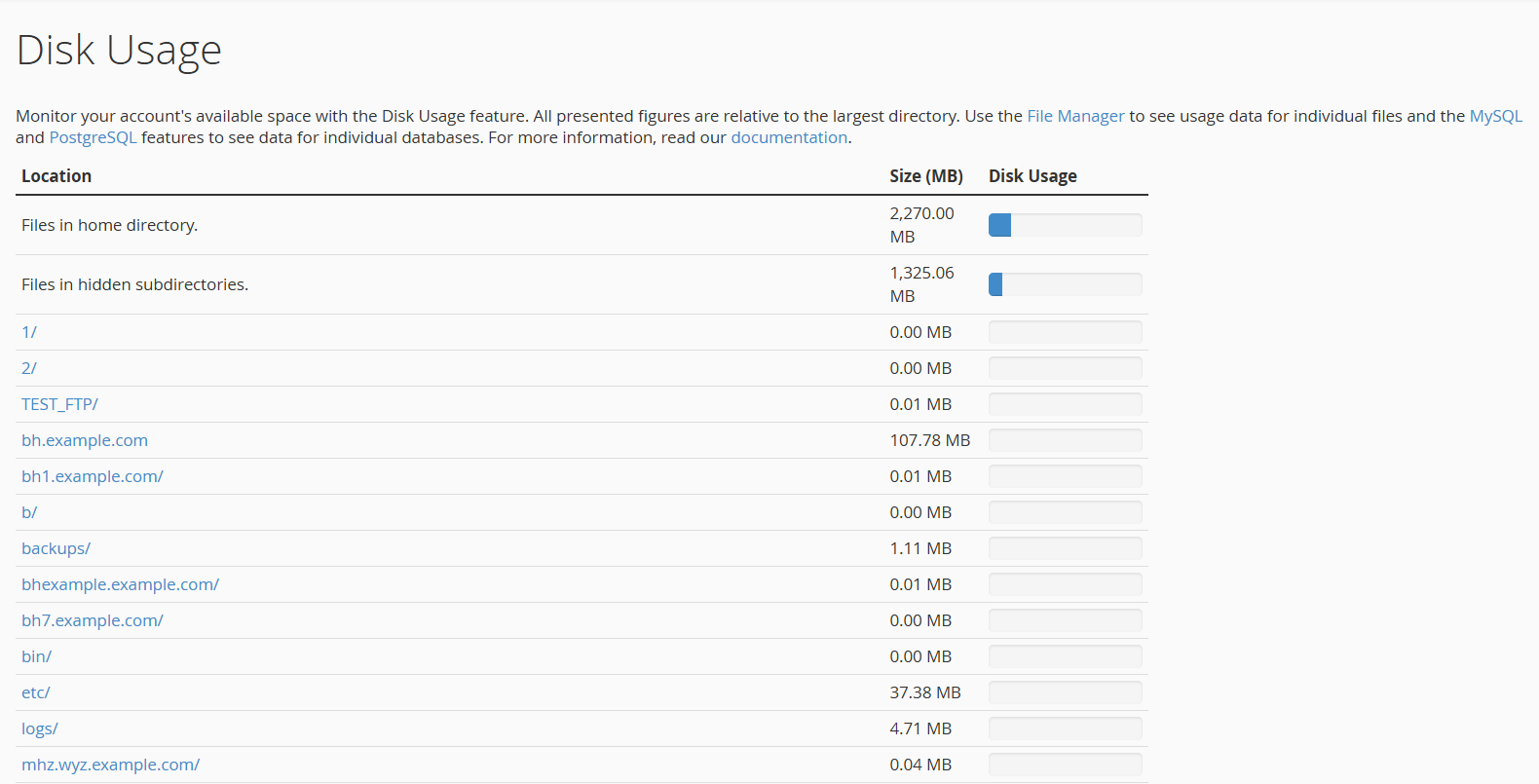The height and width of the screenshot is (784, 1539).
Task: Open the 1/ directory
Action: click(29, 332)
